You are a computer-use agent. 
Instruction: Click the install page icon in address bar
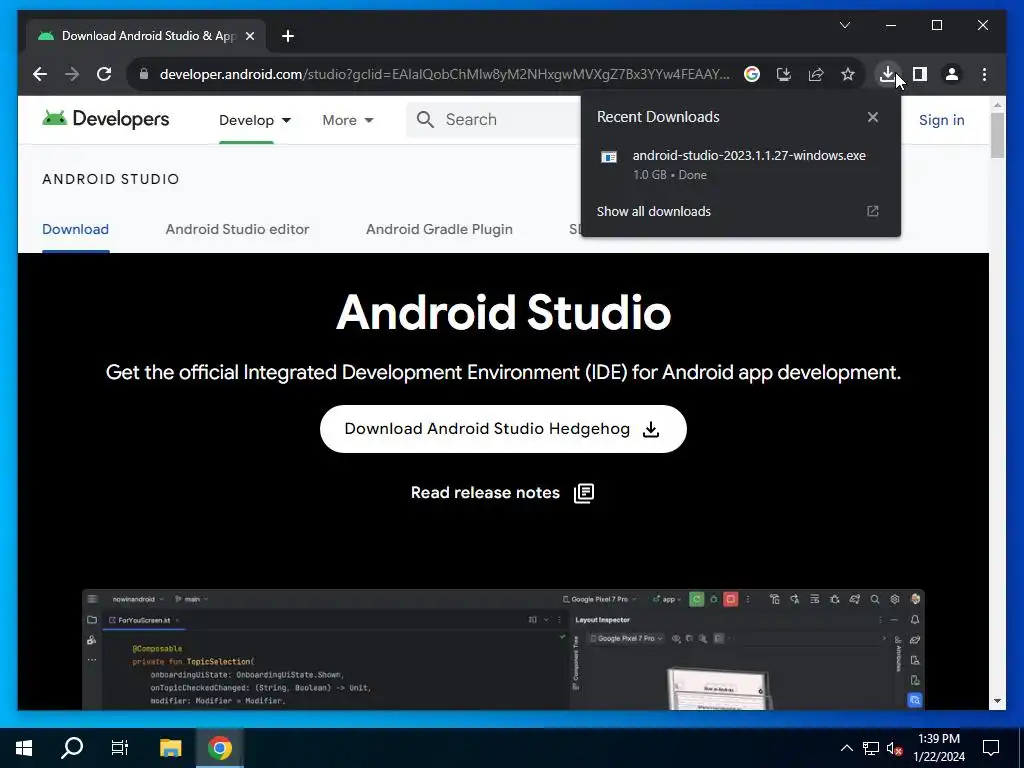[x=784, y=74]
